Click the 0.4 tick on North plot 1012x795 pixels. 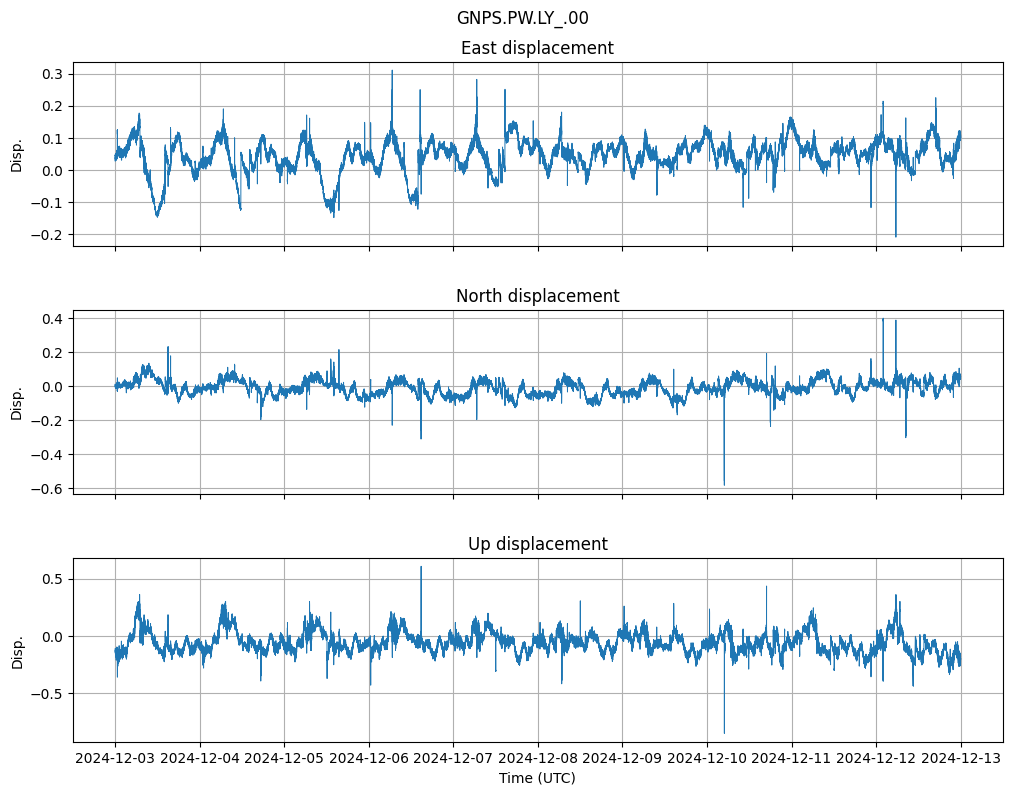[52, 319]
